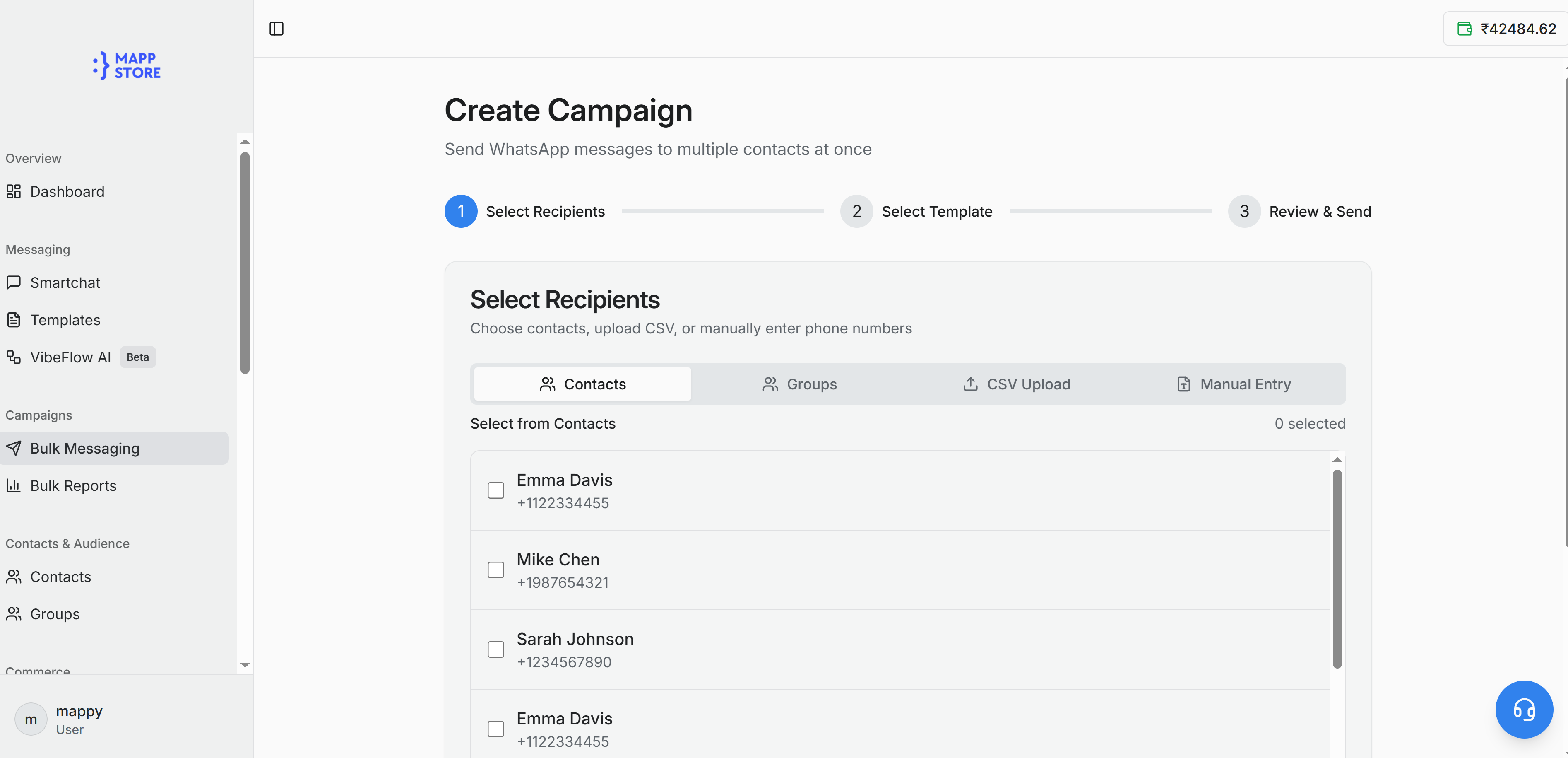Tick the Sarah Johnson checkbox
Screen dimensions: 1568x758
pyautogui.click(x=496, y=649)
